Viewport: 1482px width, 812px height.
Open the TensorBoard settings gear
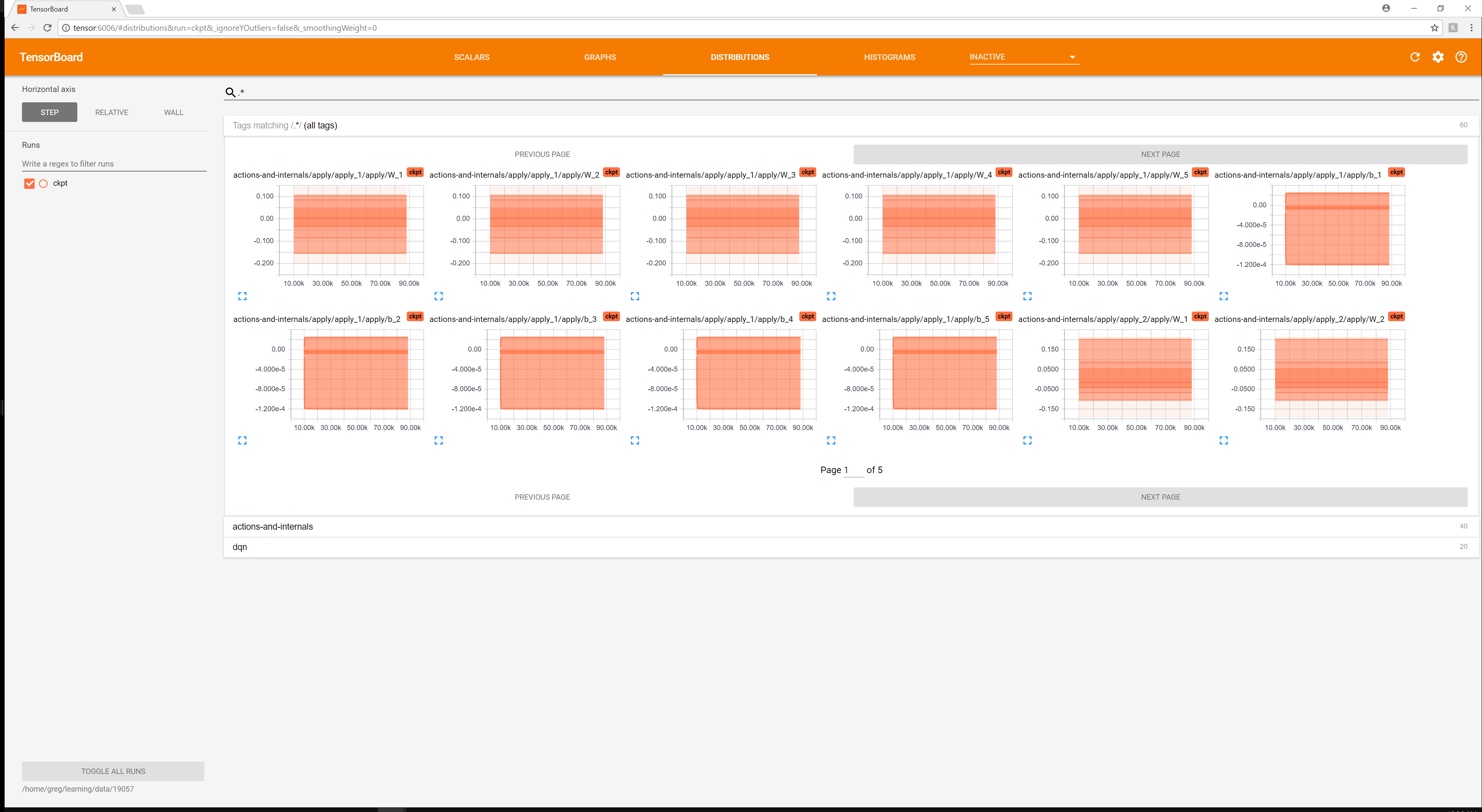pyautogui.click(x=1438, y=57)
